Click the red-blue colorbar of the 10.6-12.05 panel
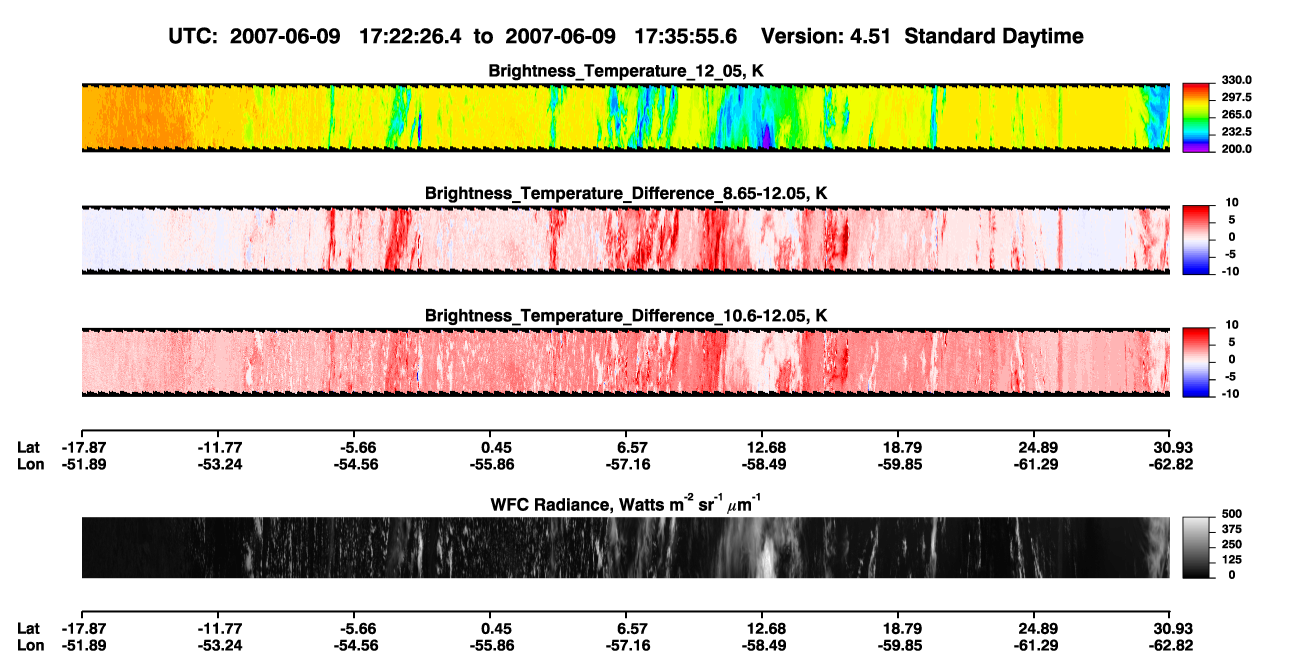1300x667 pixels. tap(1196, 362)
